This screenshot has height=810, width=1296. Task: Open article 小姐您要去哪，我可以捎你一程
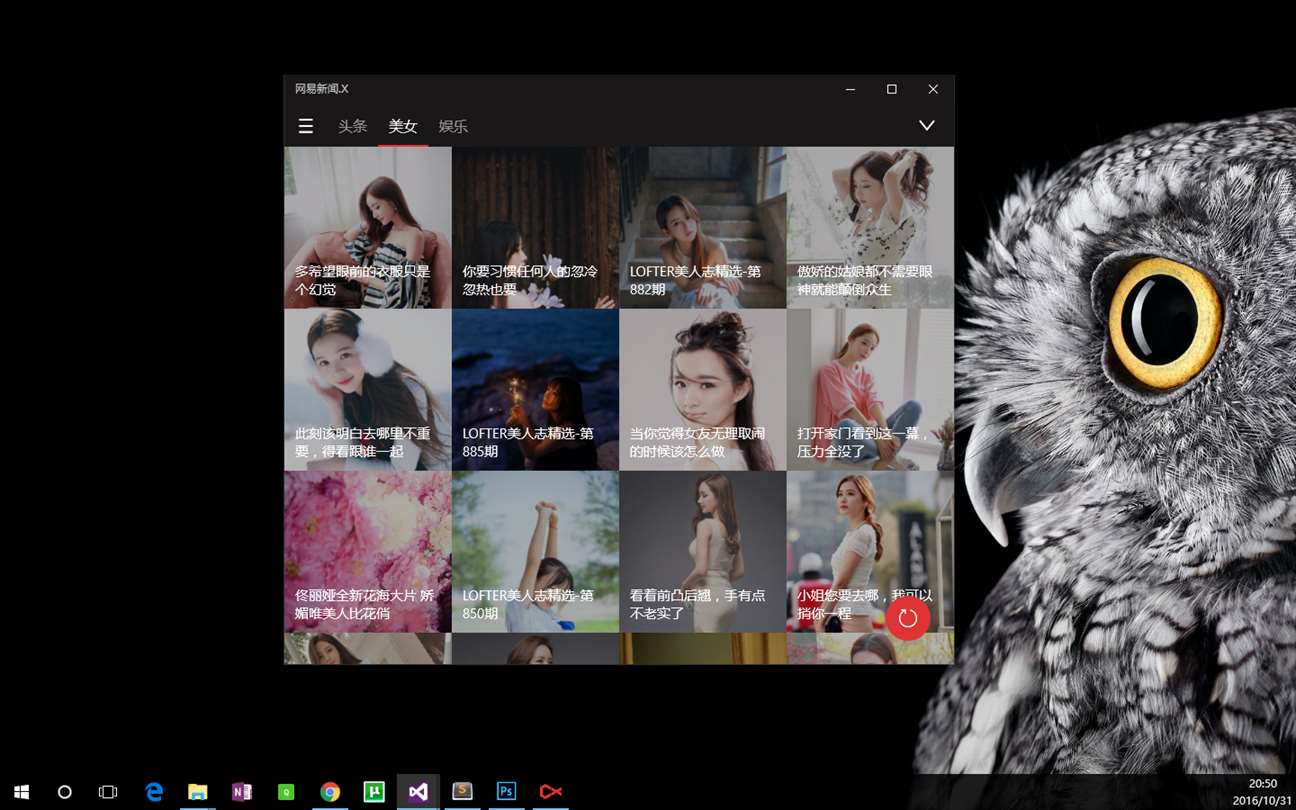coord(870,552)
